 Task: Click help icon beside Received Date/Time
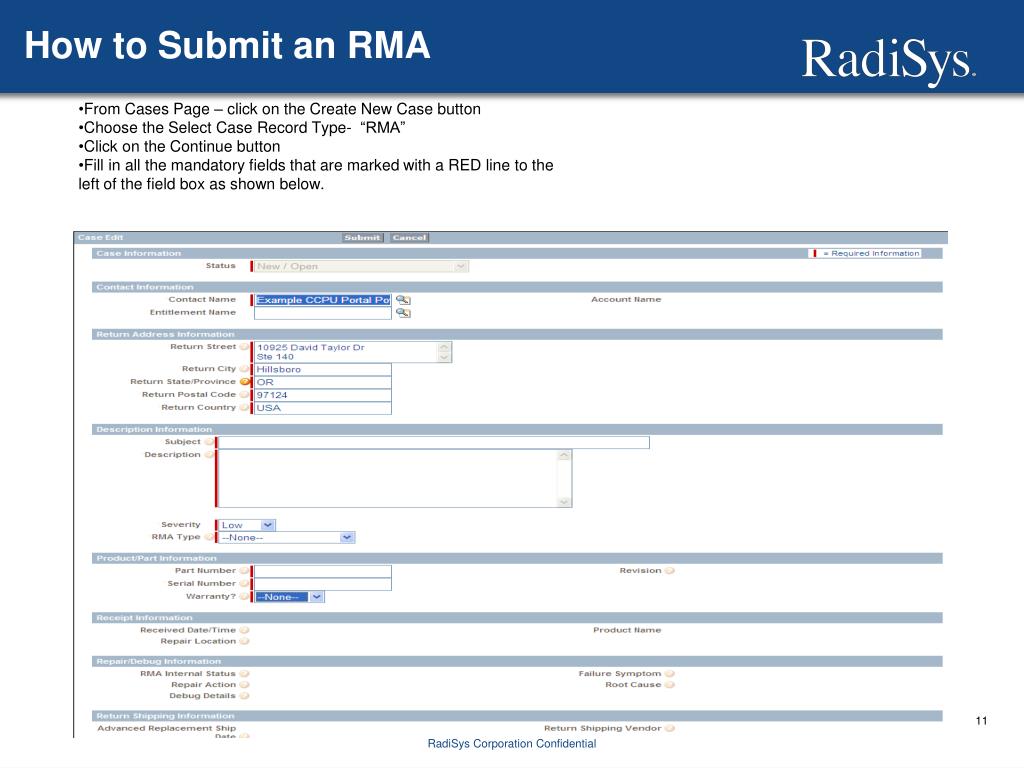click(244, 630)
